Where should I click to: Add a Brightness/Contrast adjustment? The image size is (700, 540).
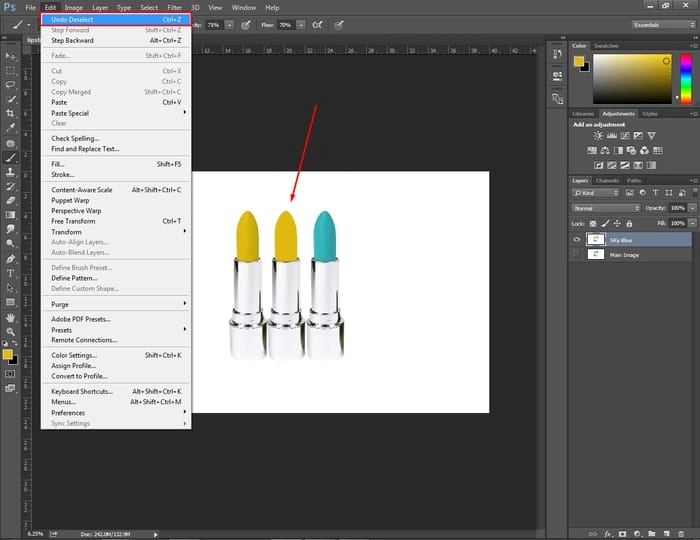598,136
